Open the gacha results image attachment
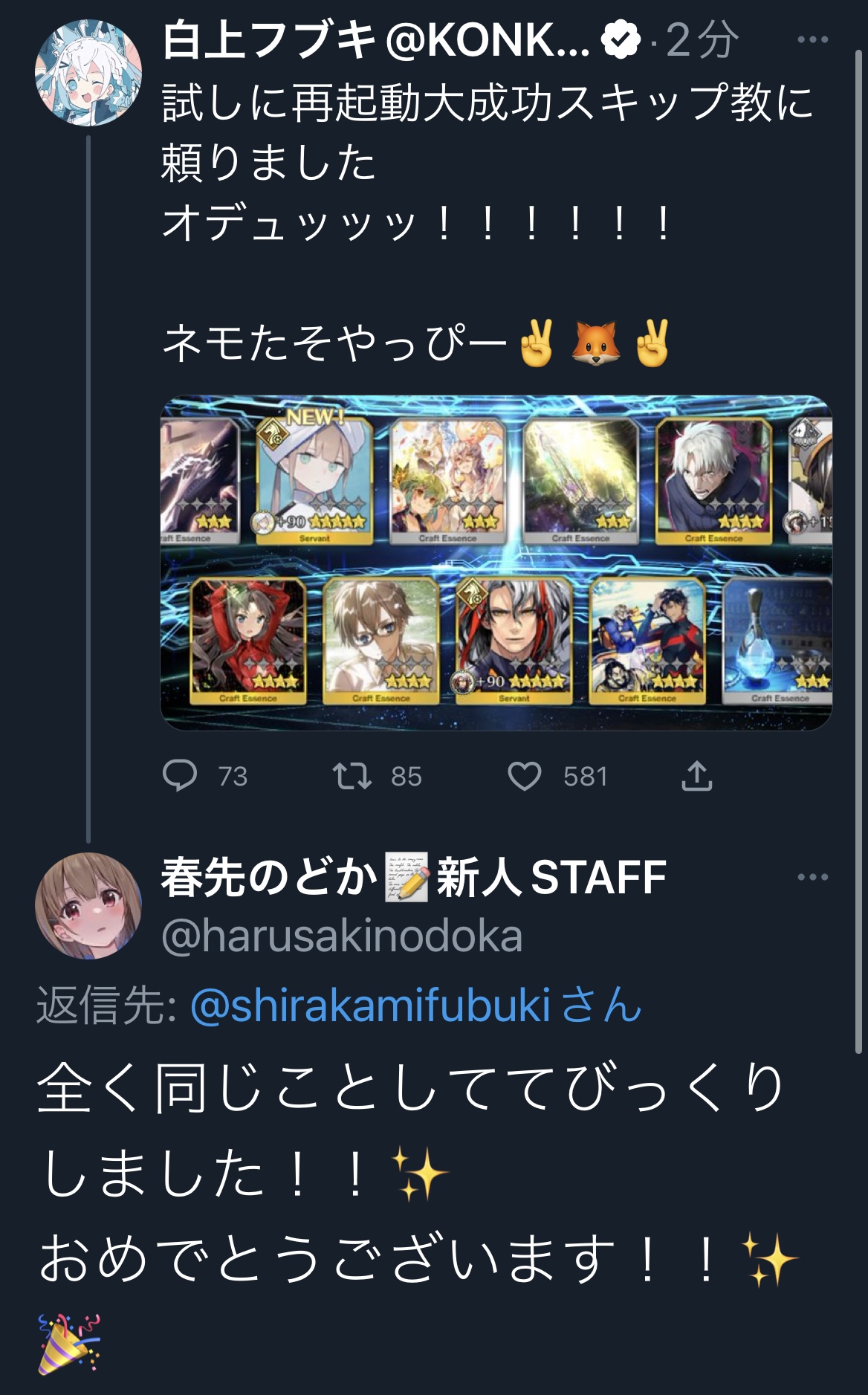 point(496,563)
